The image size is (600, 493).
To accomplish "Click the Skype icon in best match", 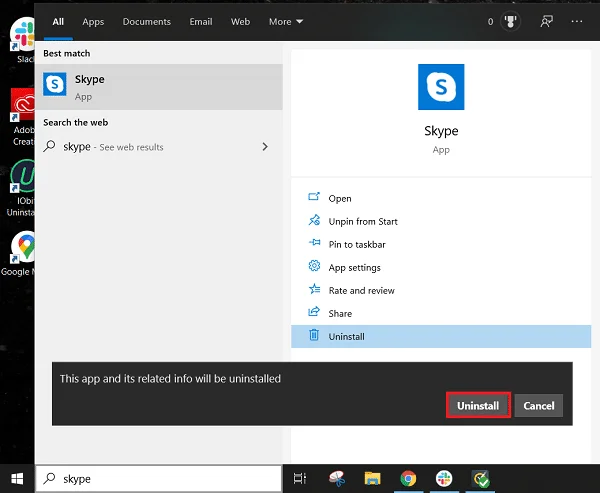I will pos(54,84).
